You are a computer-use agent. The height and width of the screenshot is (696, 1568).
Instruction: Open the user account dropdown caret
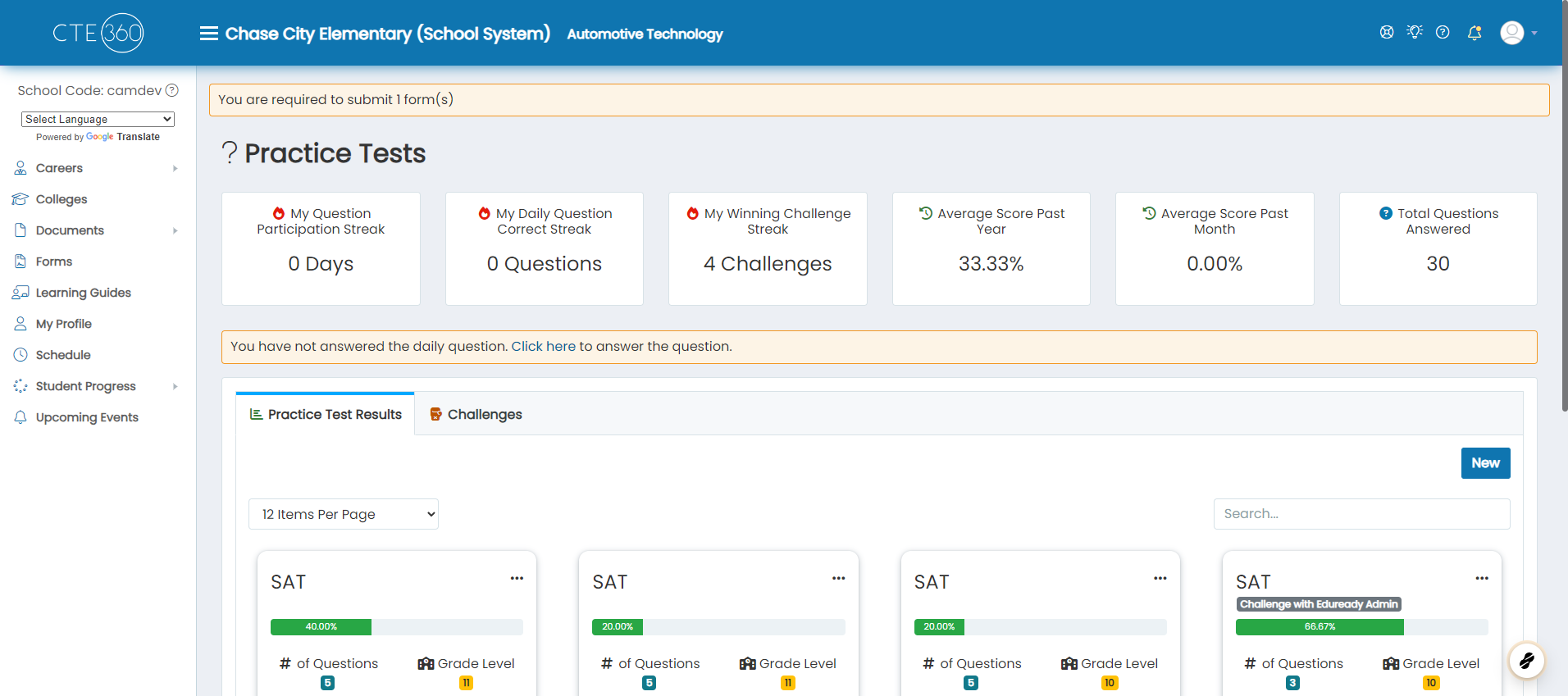[1534, 34]
